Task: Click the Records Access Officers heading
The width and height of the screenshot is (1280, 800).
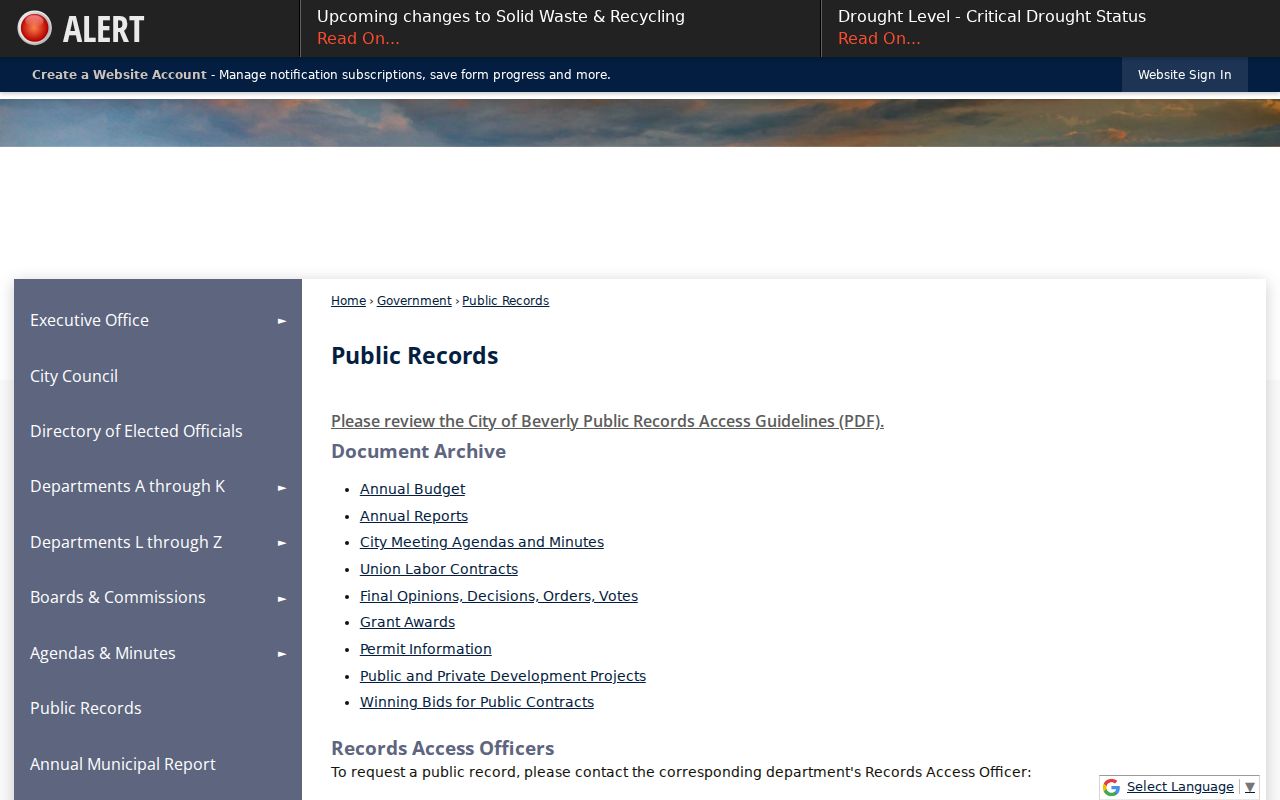Action: coord(442,748)
